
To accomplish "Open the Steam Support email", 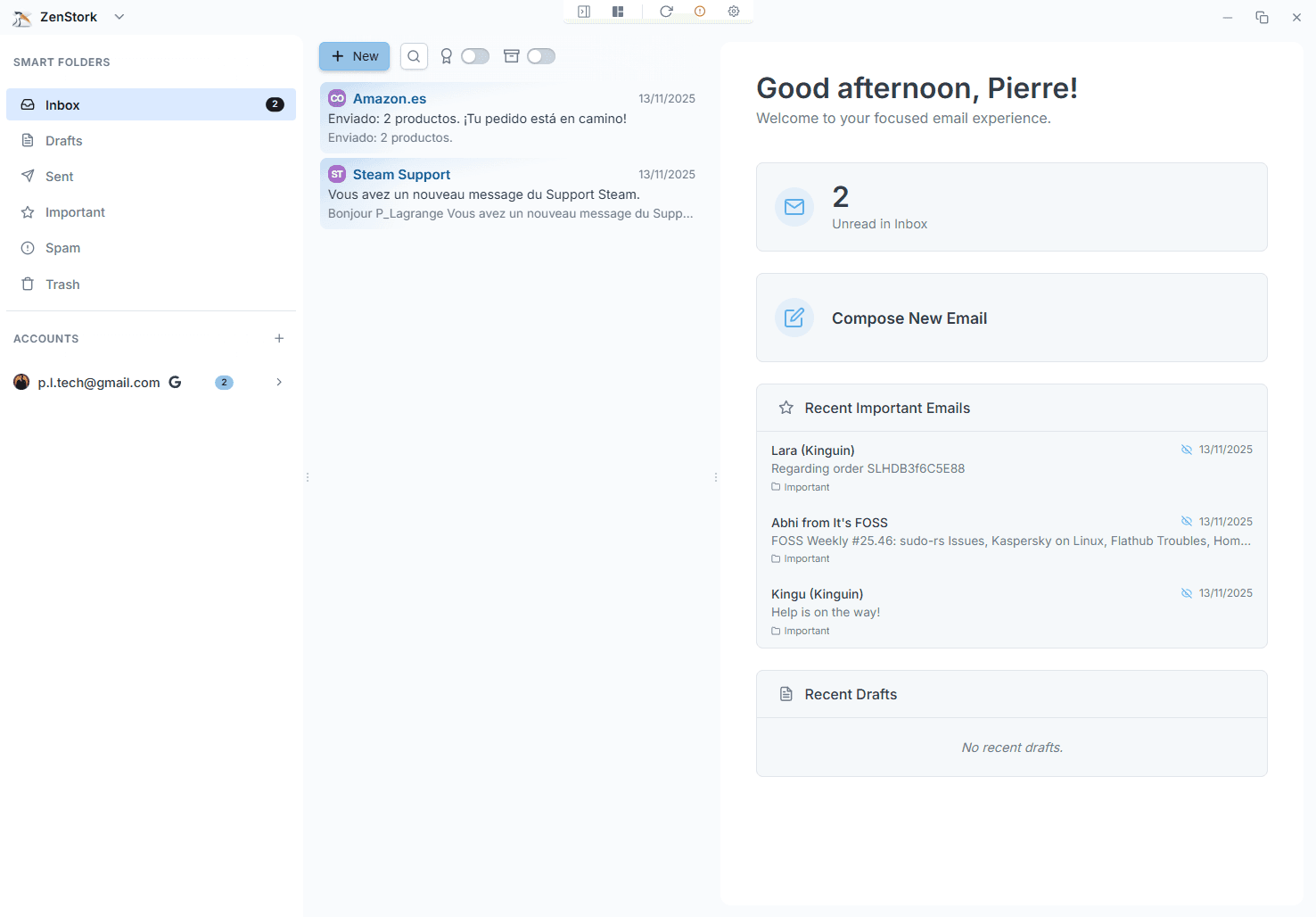I will [510, 194].
